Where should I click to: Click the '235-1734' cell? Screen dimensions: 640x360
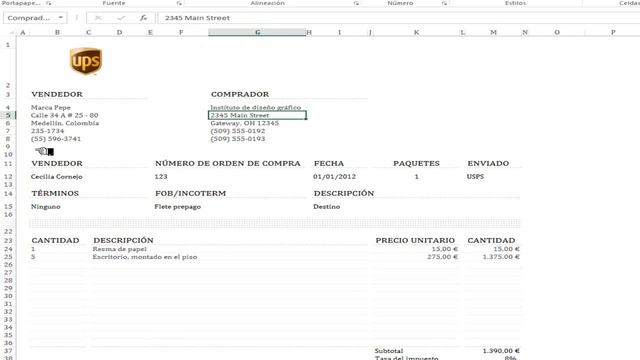pos(47,131)
